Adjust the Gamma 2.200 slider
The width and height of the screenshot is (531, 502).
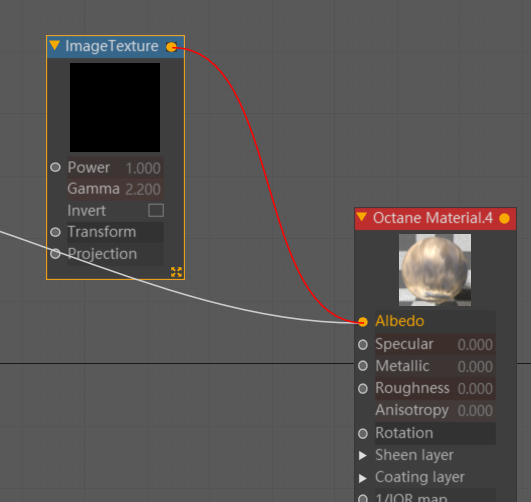(x=115, y=189)
